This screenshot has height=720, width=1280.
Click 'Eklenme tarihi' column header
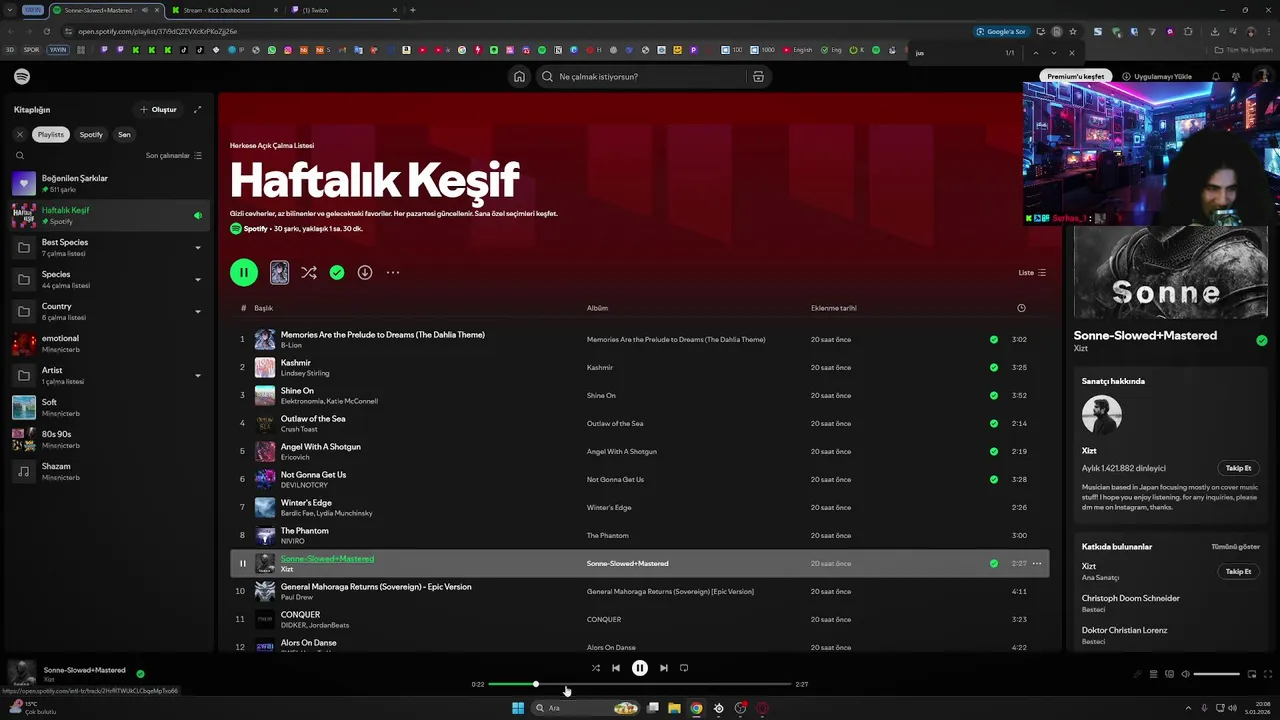click(834, 308)
